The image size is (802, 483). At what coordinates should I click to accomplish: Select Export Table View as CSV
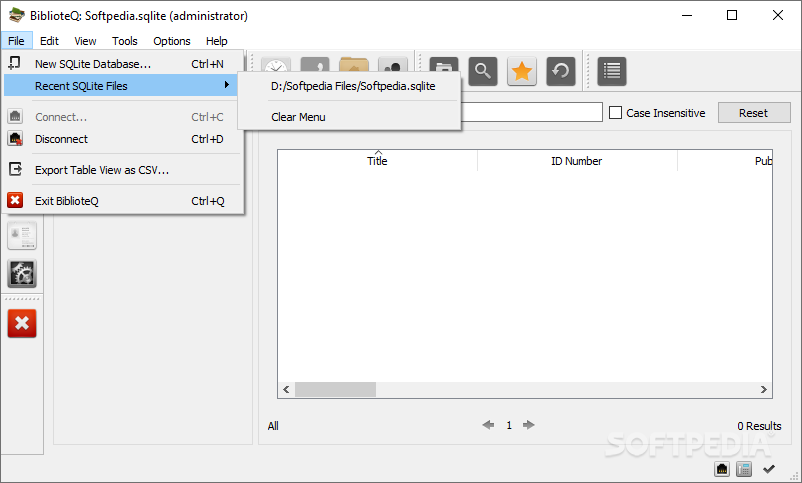(x=123, y=170)
